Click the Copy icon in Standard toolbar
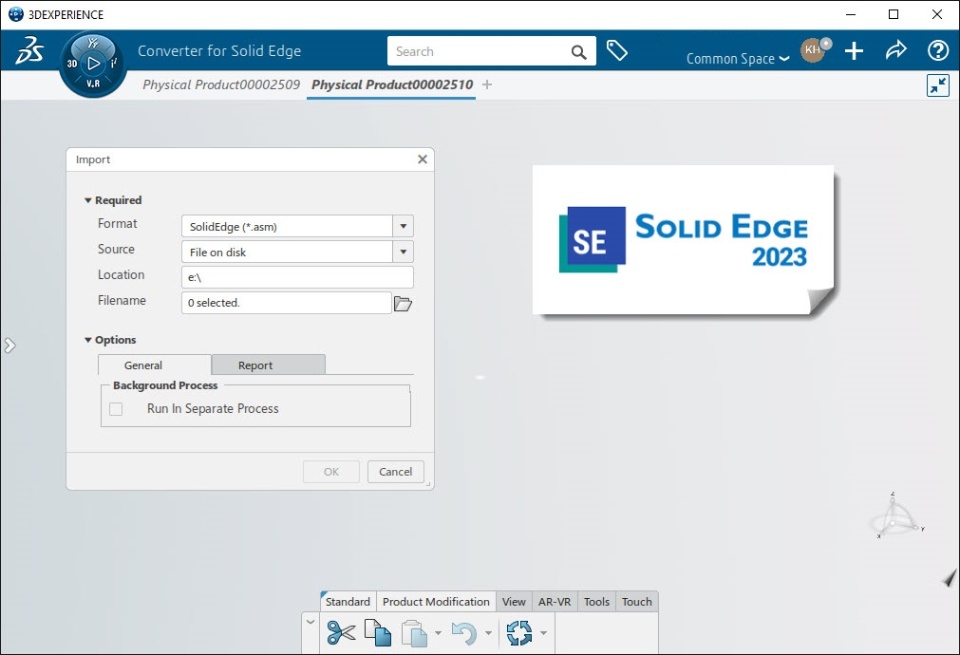 coord(378,632)
